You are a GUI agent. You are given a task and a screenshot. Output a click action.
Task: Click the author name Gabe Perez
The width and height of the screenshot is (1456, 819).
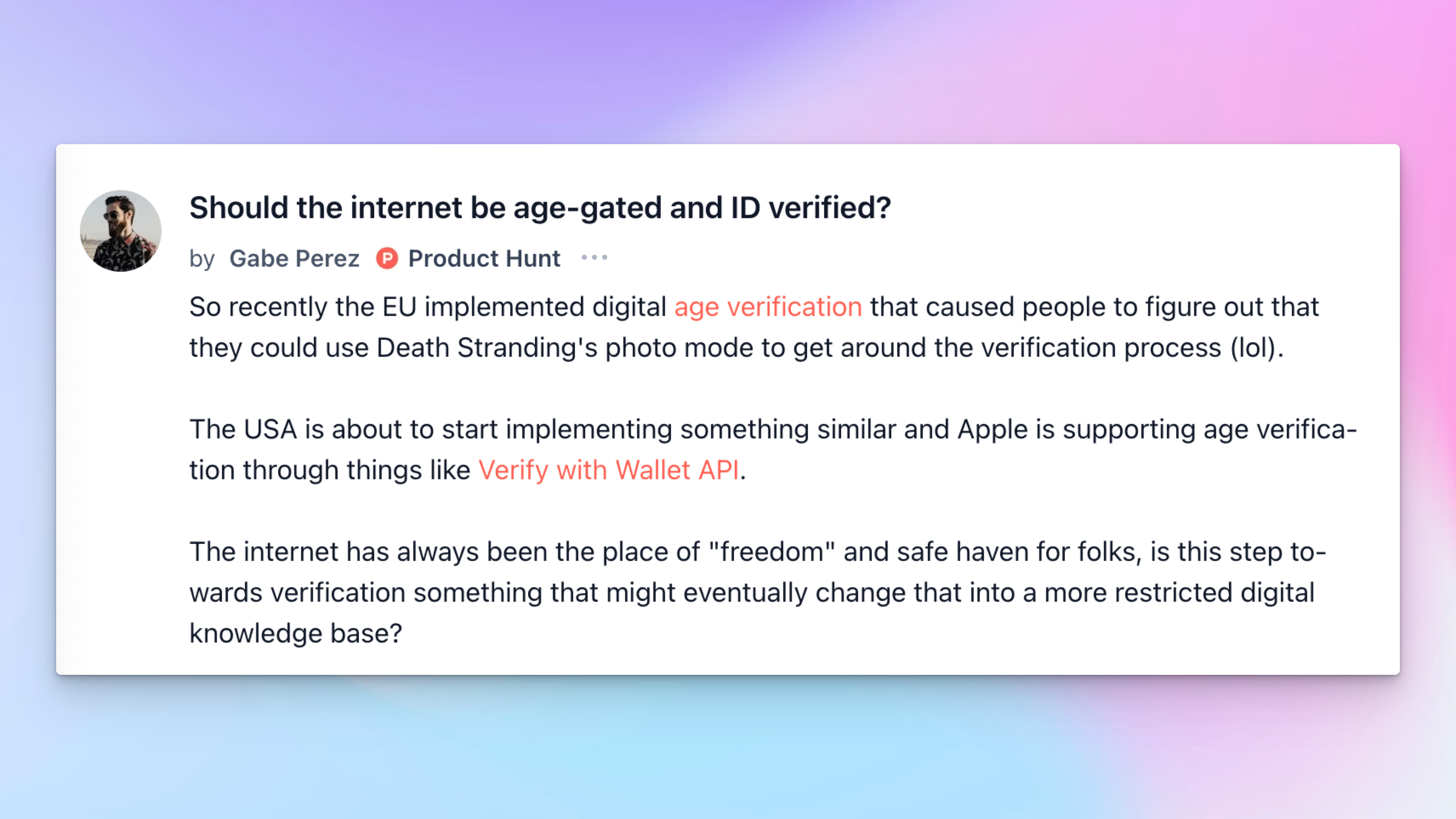295,258
